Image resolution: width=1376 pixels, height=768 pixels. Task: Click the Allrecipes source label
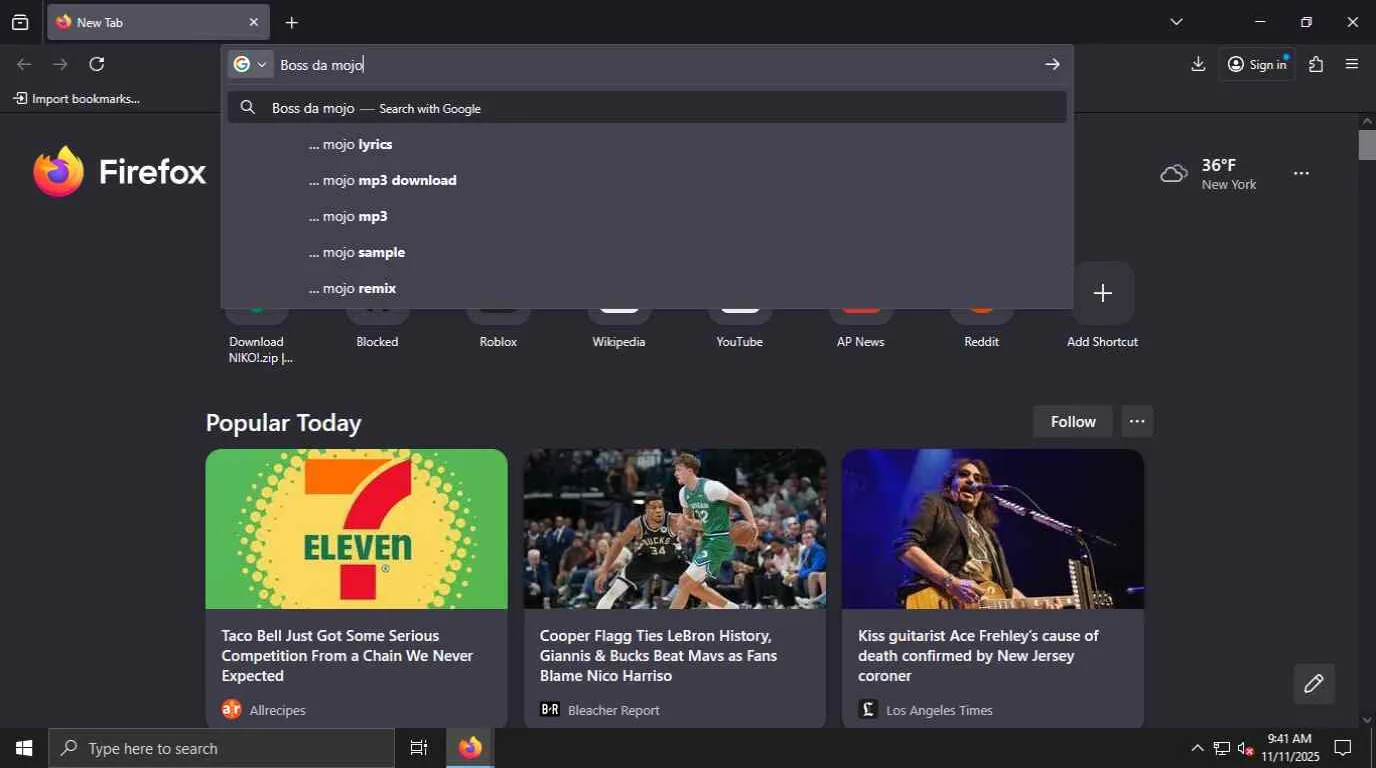277,710
